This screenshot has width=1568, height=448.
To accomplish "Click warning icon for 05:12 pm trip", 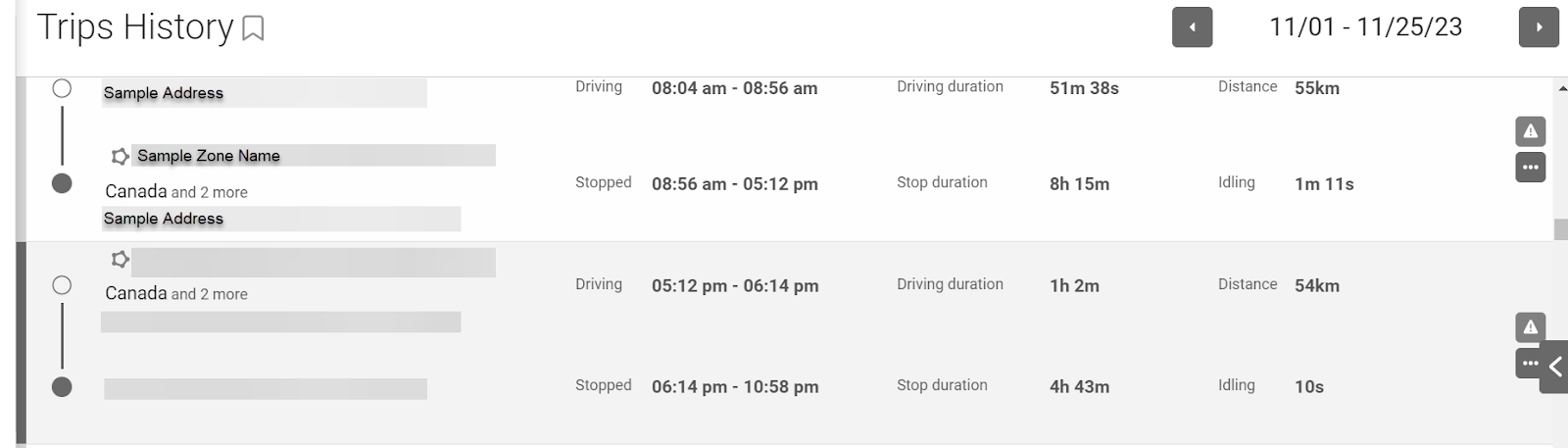I will coord(1530,327).
